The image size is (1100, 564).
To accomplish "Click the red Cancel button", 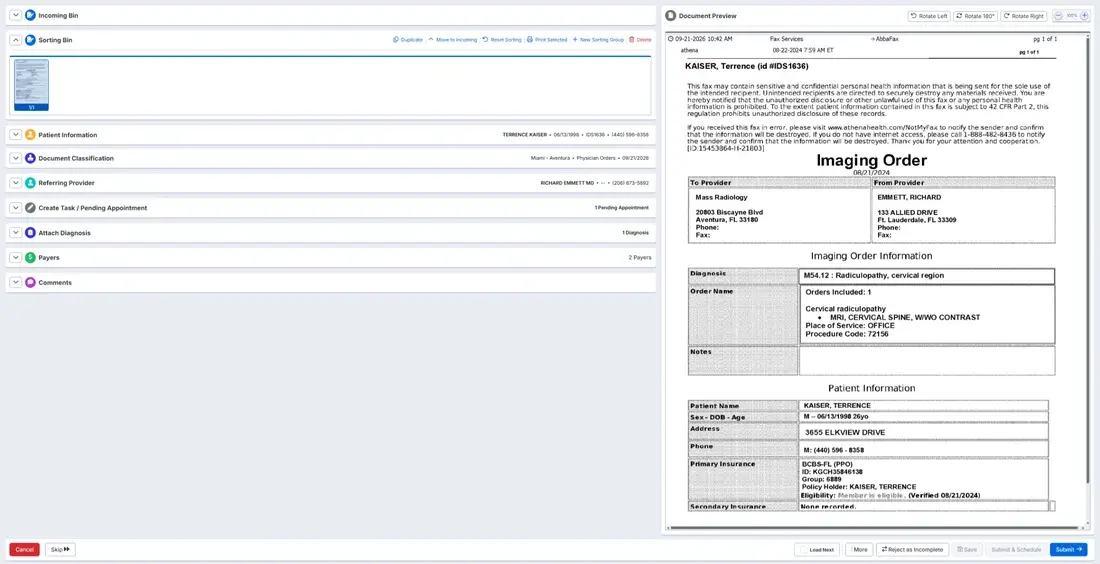I will tap(25, 550).
